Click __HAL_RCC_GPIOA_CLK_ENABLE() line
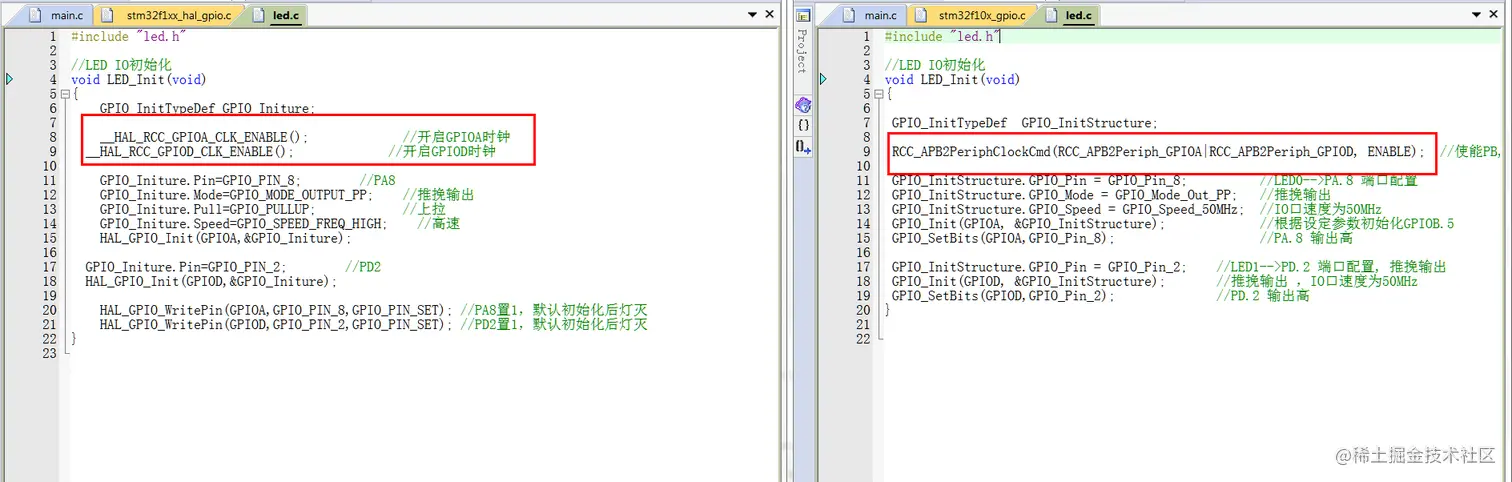Viewport: 1512px width, 482px height. pos(204,137)
